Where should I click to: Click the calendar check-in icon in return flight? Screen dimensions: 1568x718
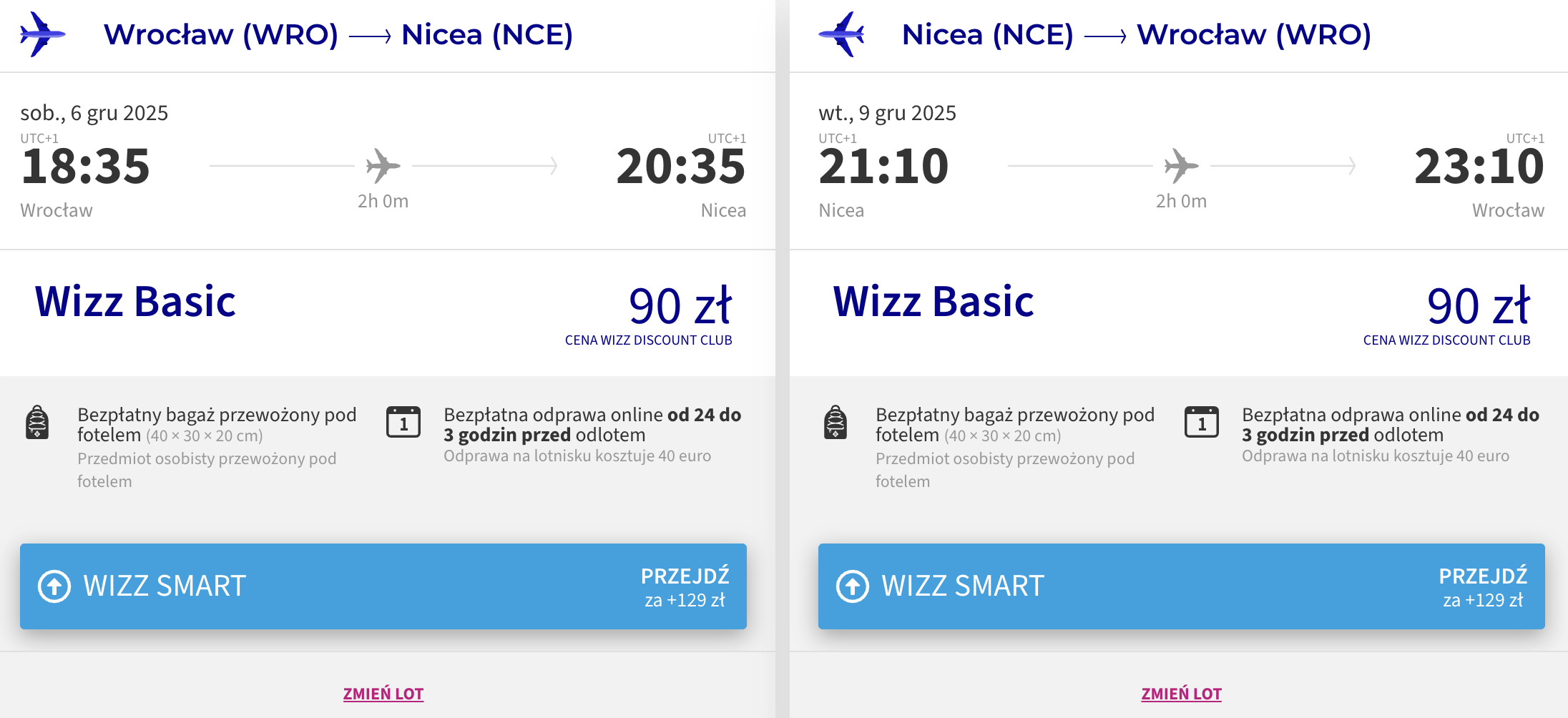click(x=1202, y=422)
